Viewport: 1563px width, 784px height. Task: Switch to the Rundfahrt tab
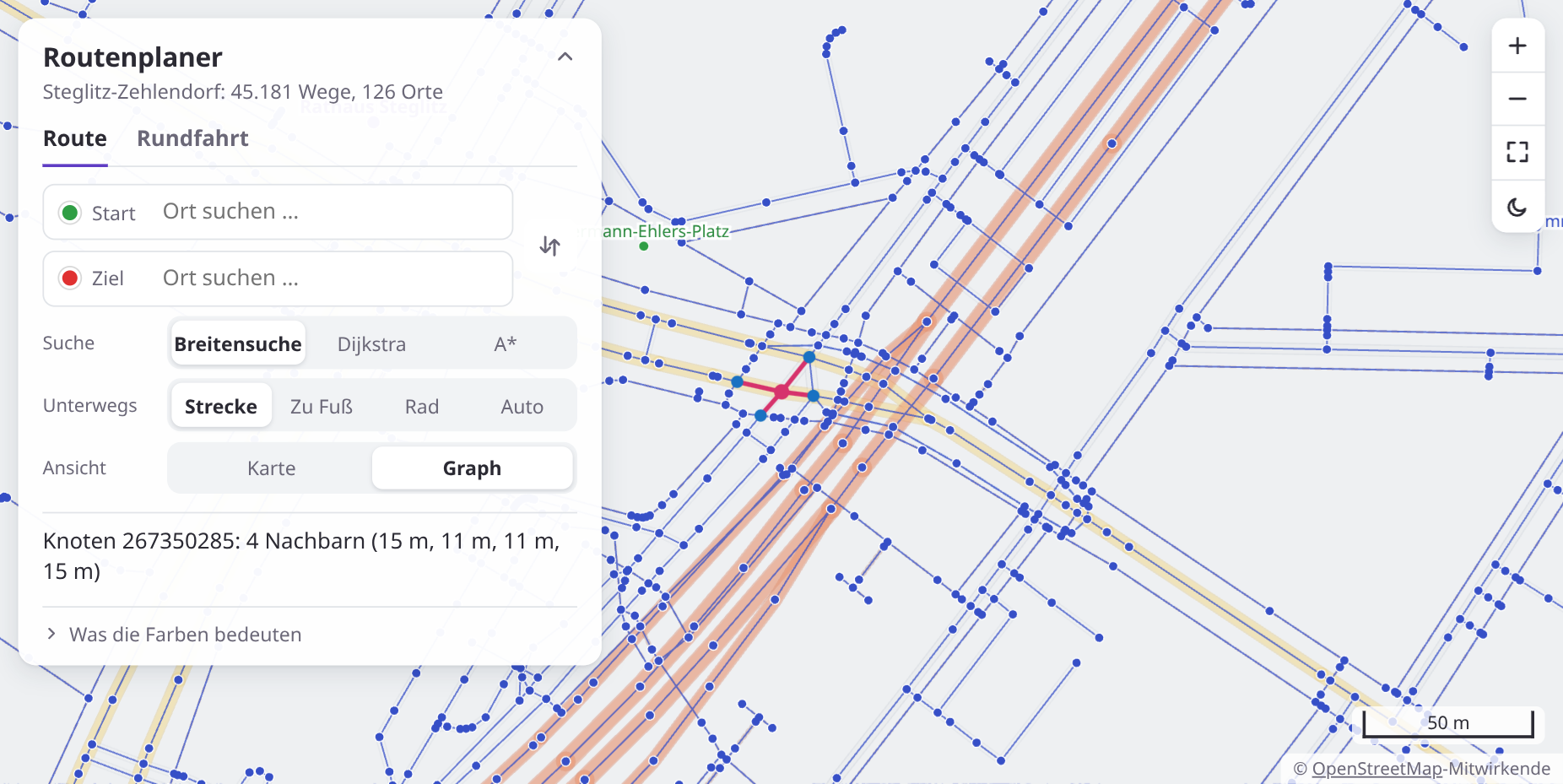192,138
